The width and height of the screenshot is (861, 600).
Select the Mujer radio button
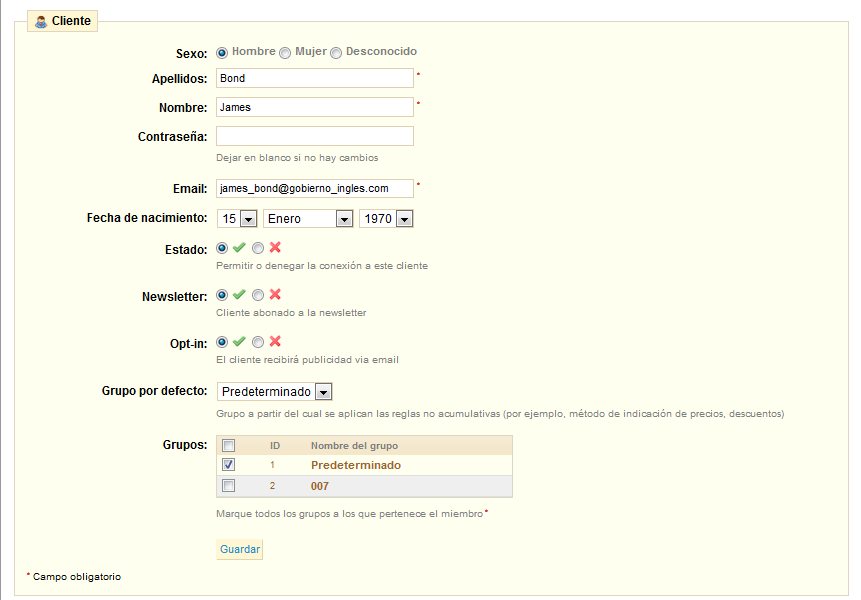[285, 53]
